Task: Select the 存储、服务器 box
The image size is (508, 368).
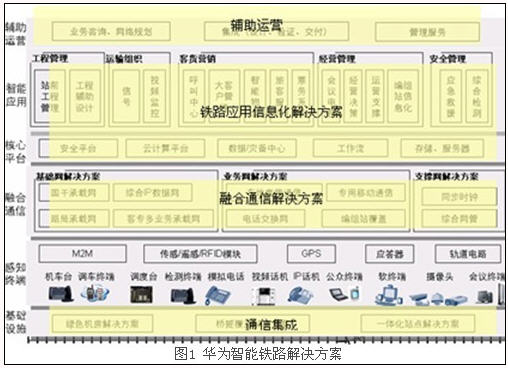Action: pos(442,148)
